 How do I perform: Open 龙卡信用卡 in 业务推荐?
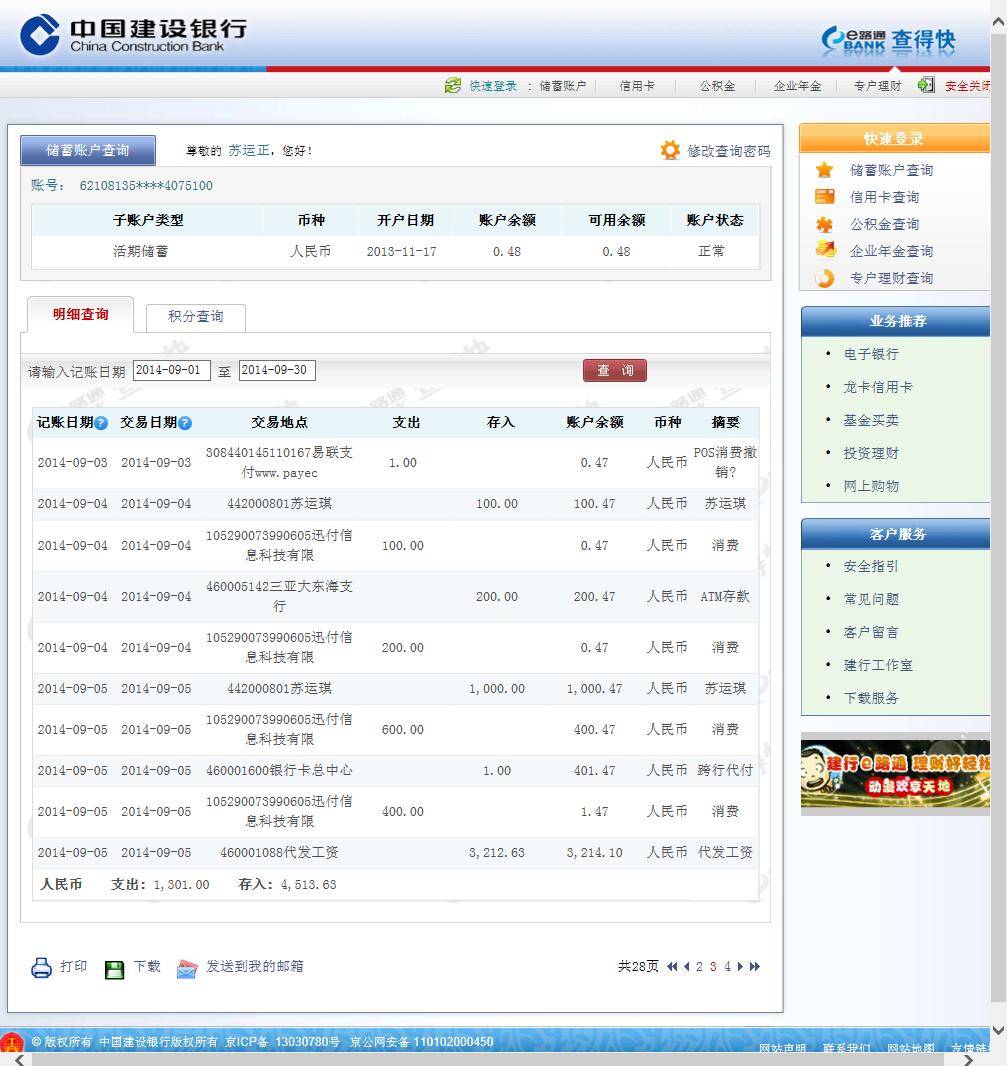click(878, 388)
